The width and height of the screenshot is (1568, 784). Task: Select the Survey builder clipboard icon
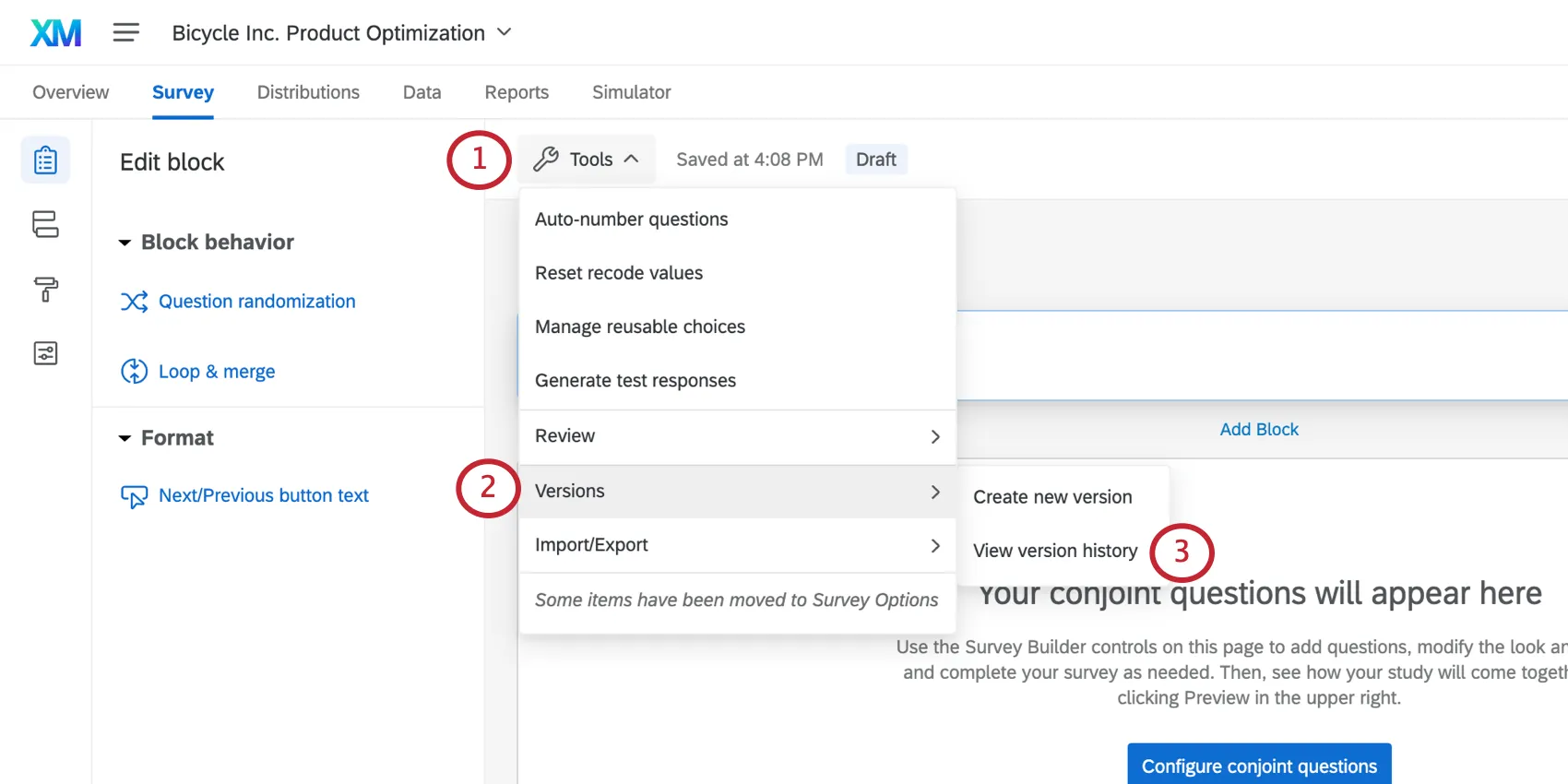pyautogui.click(x=45, y=160)
